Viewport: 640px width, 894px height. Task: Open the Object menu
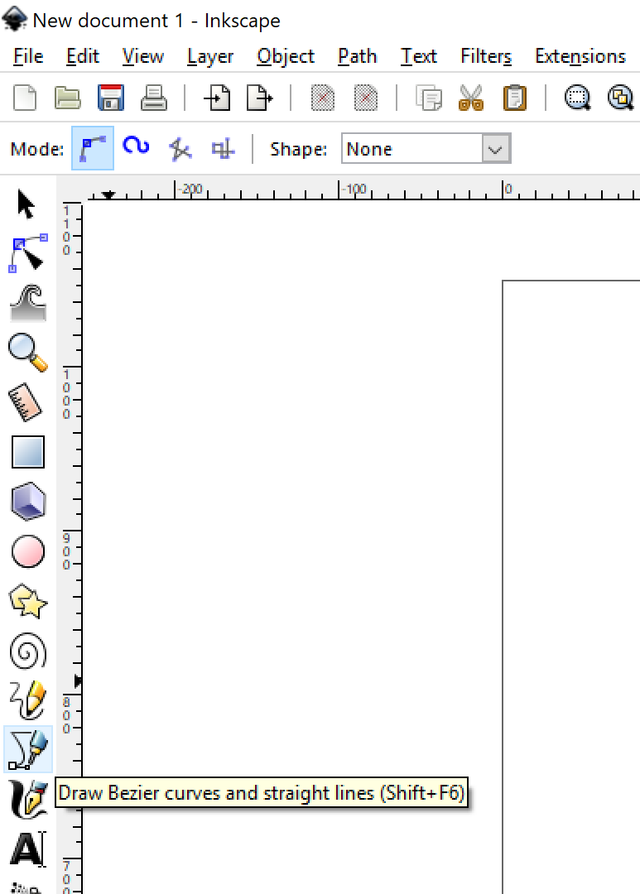[x=286, y=56]
